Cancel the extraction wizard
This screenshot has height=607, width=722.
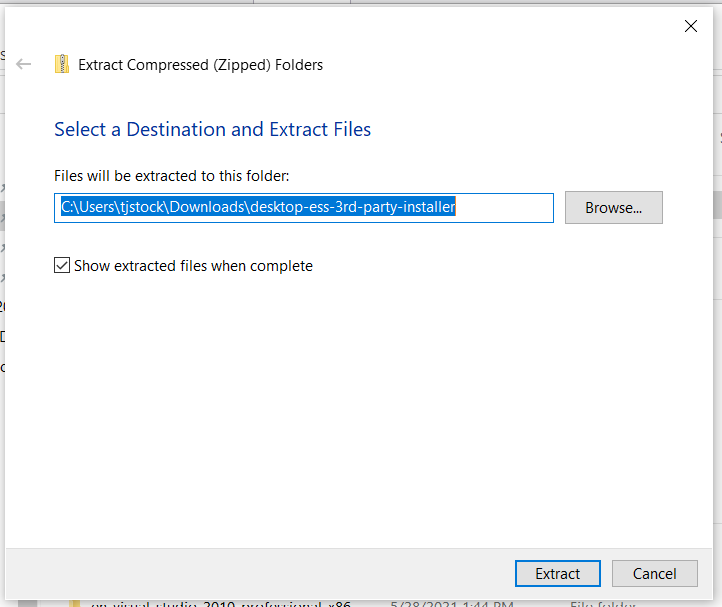(x=654, y=573)
